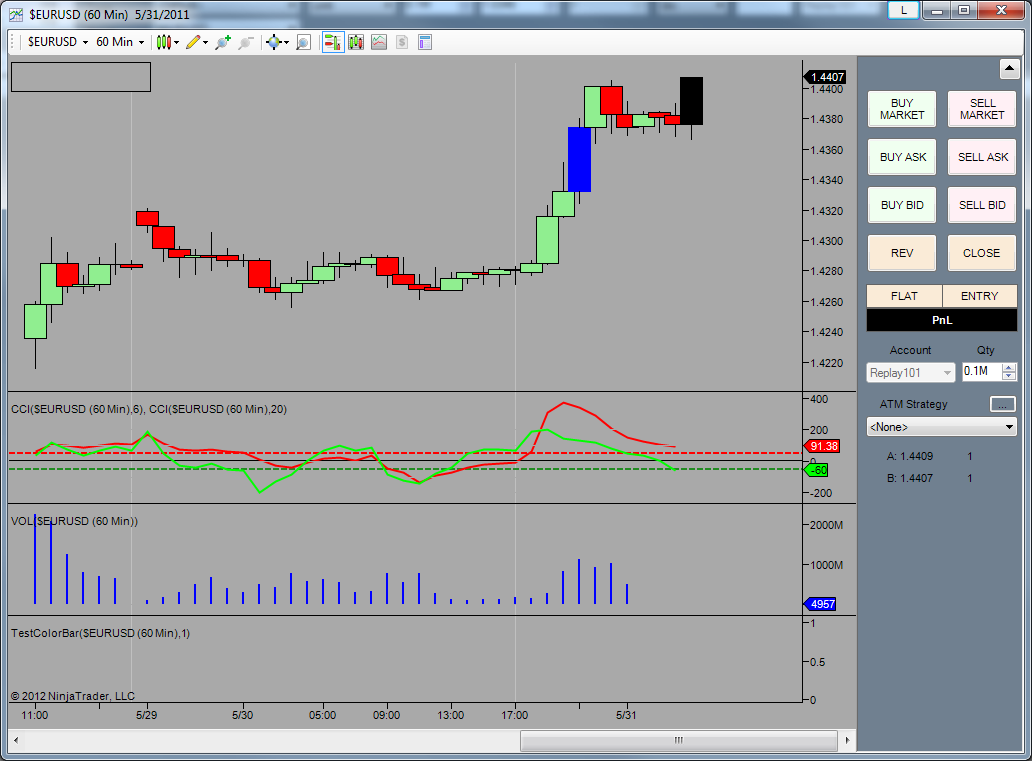The height and width of the screenshot is (761, 1032).
Task: Open the $EURUSD instrument dropdown
Action: [57, 42]
